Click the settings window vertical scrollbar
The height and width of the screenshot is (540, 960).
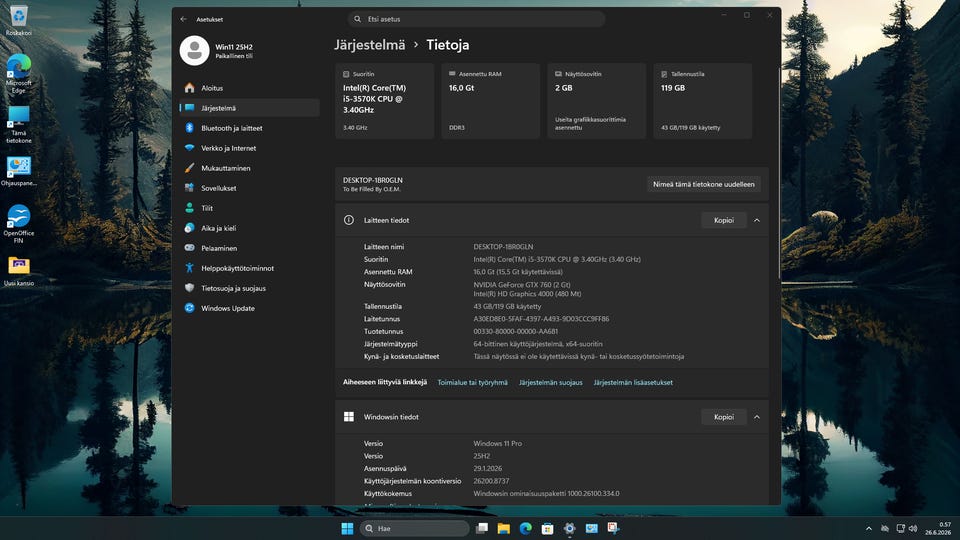coord(779,171)
